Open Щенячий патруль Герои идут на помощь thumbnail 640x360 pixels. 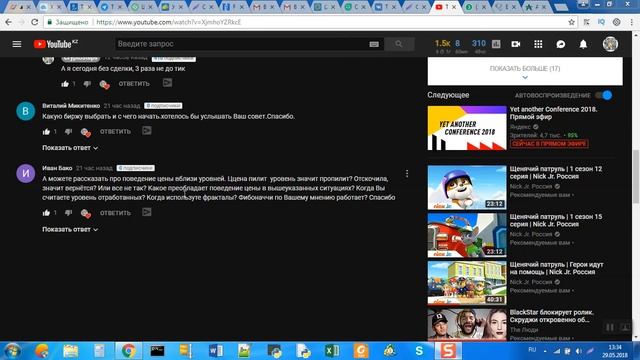467,283
